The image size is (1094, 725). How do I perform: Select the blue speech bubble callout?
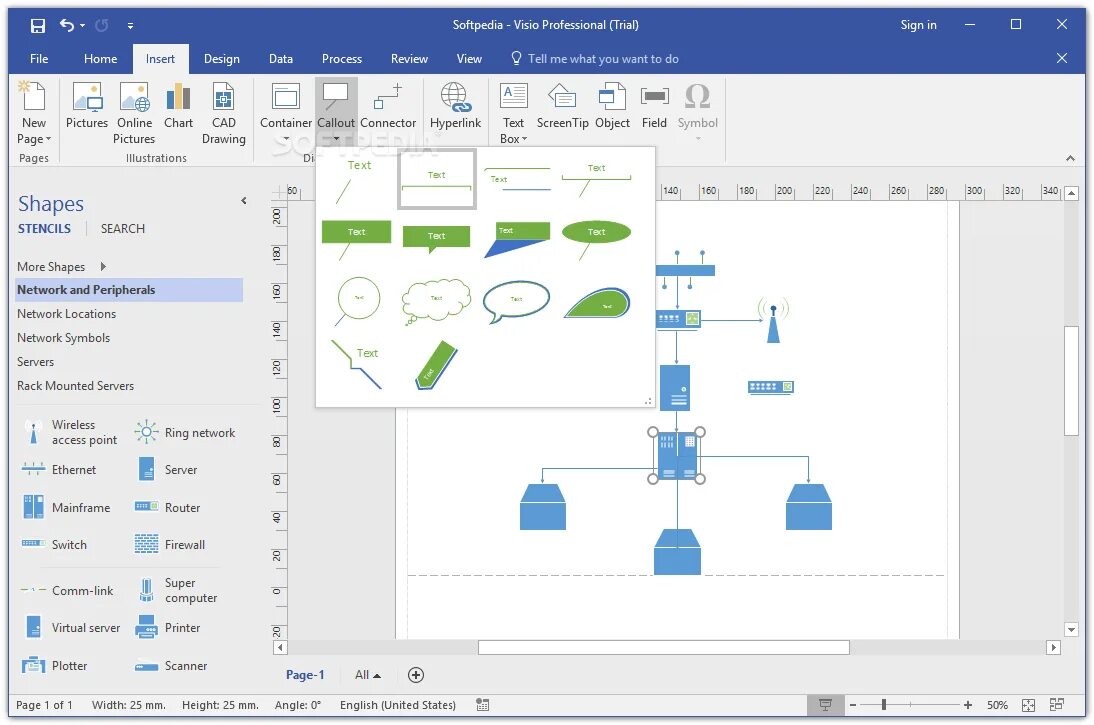pos(516,301)
